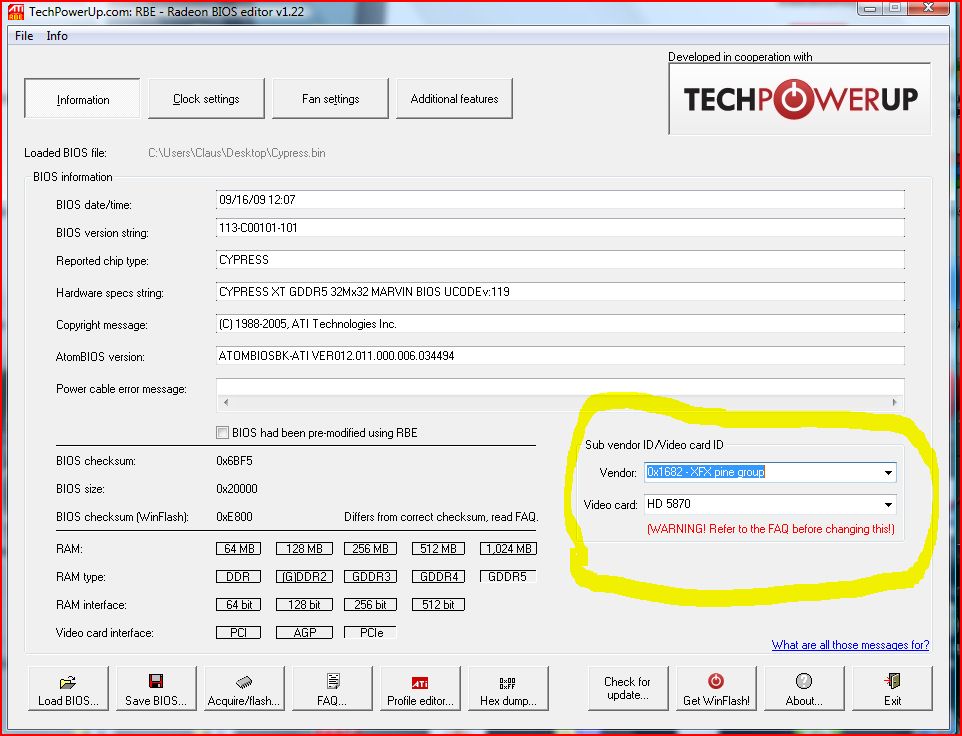Click the BIOS version string field
The image size is (962, 736).
click(x=560, y=228)
